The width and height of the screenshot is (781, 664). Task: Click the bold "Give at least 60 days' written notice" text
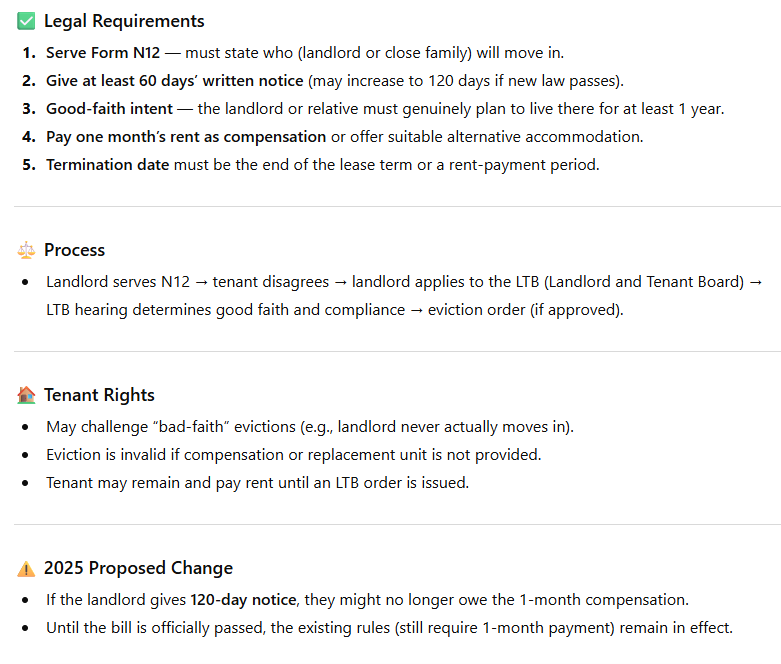(x=174, y=80)
